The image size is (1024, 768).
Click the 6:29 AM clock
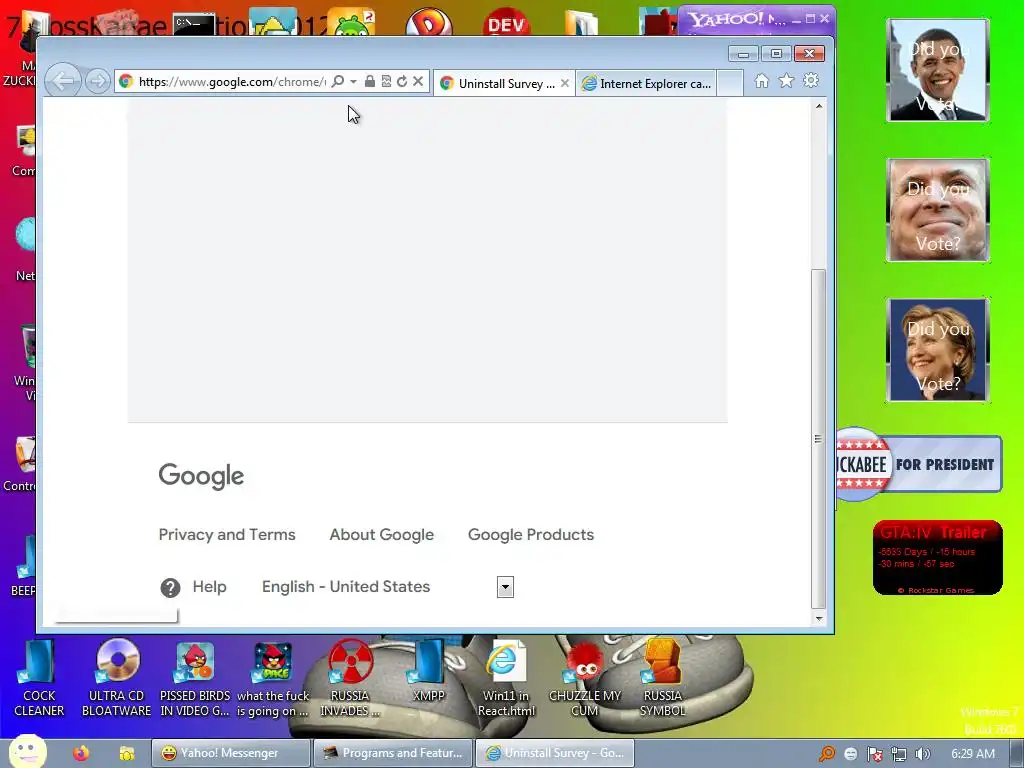(x=973, y=754)
